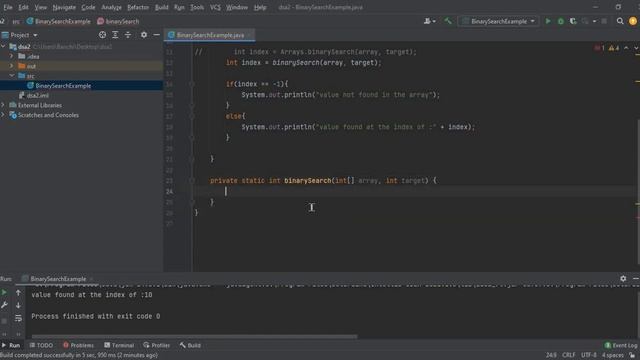
Task: Open the user account icon dropdown
Action: (429, 21)
